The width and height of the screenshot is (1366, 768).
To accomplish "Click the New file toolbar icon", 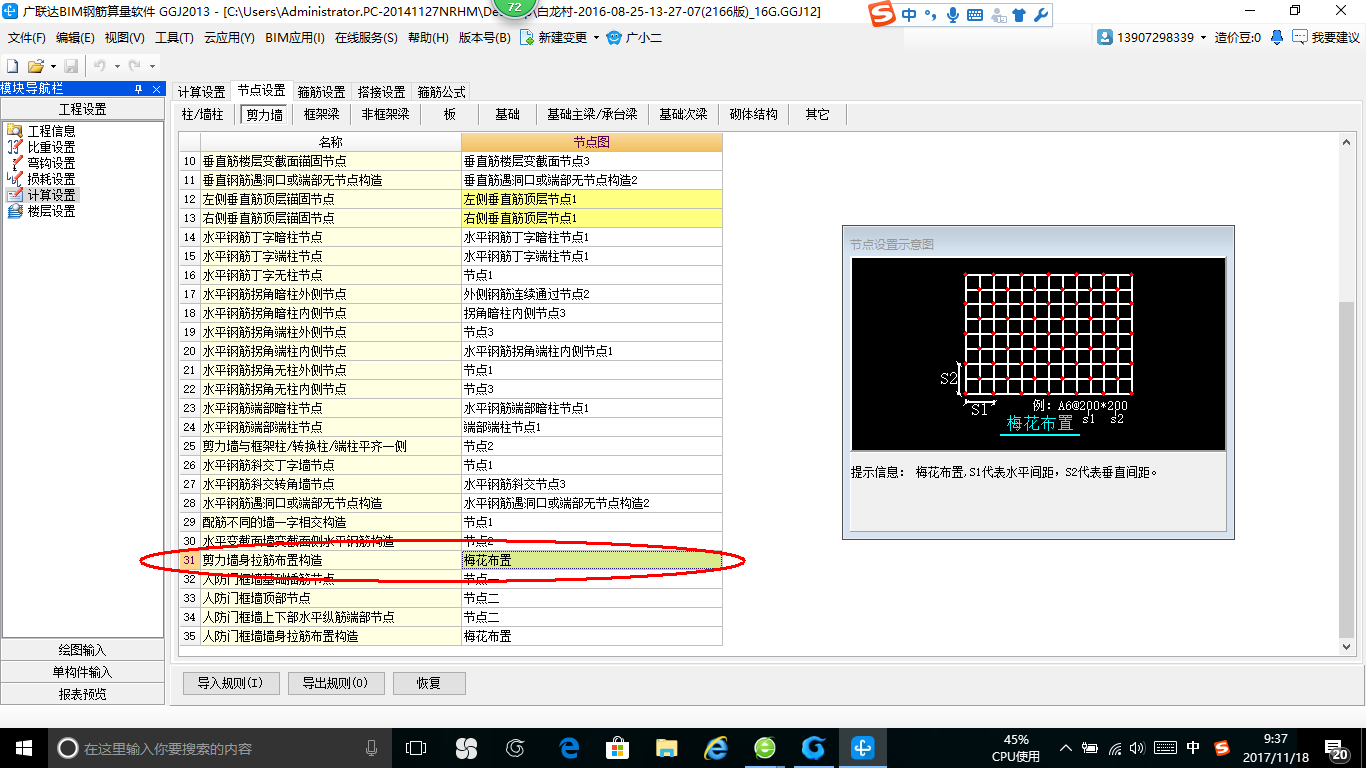I will [11, 66].
